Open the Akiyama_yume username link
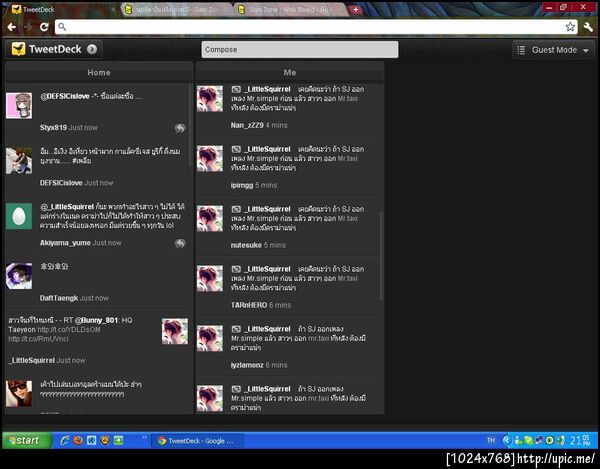This screenshot has height=469, width=600. [x=65, y=243]
